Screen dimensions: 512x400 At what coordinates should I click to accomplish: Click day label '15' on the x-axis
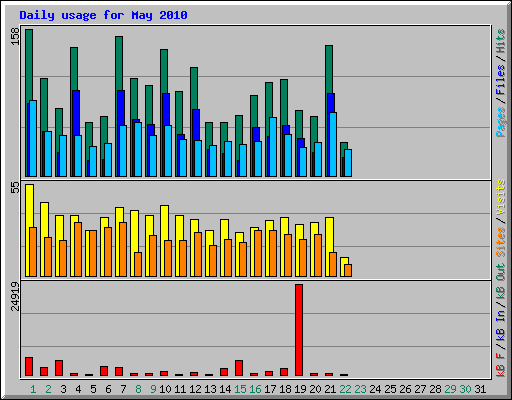point(240,389)
